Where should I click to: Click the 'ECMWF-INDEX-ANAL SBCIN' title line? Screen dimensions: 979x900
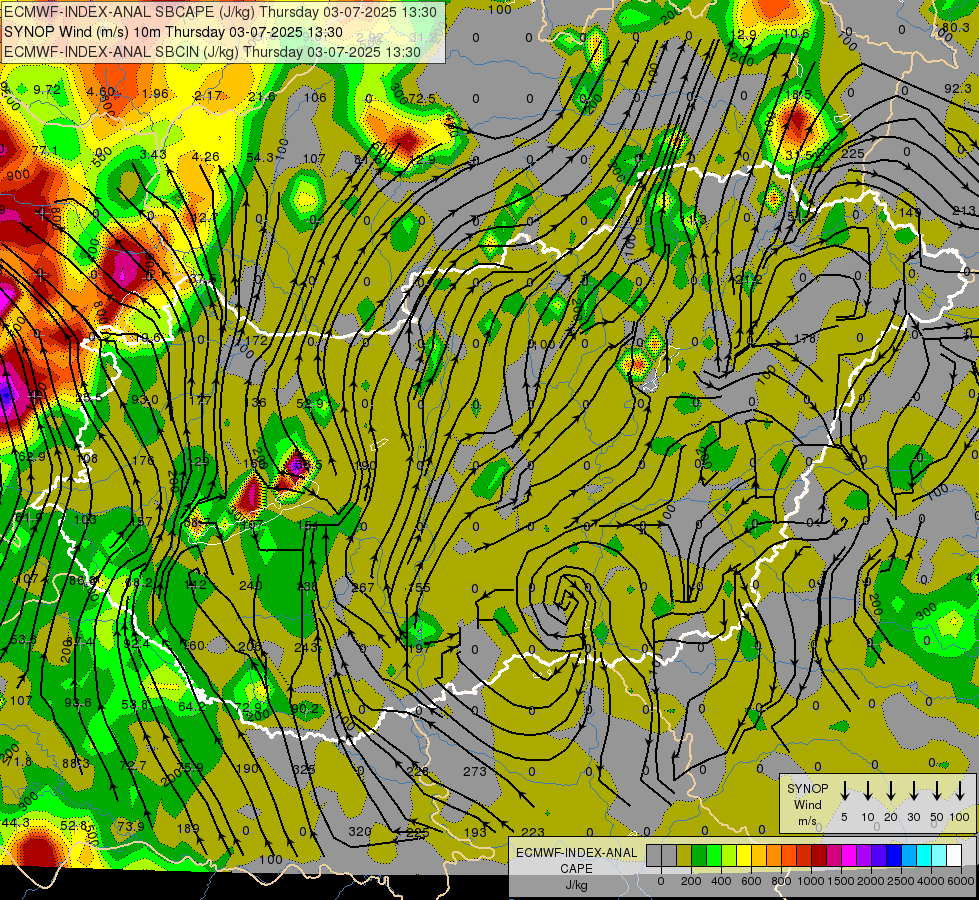tap(212, 52)
